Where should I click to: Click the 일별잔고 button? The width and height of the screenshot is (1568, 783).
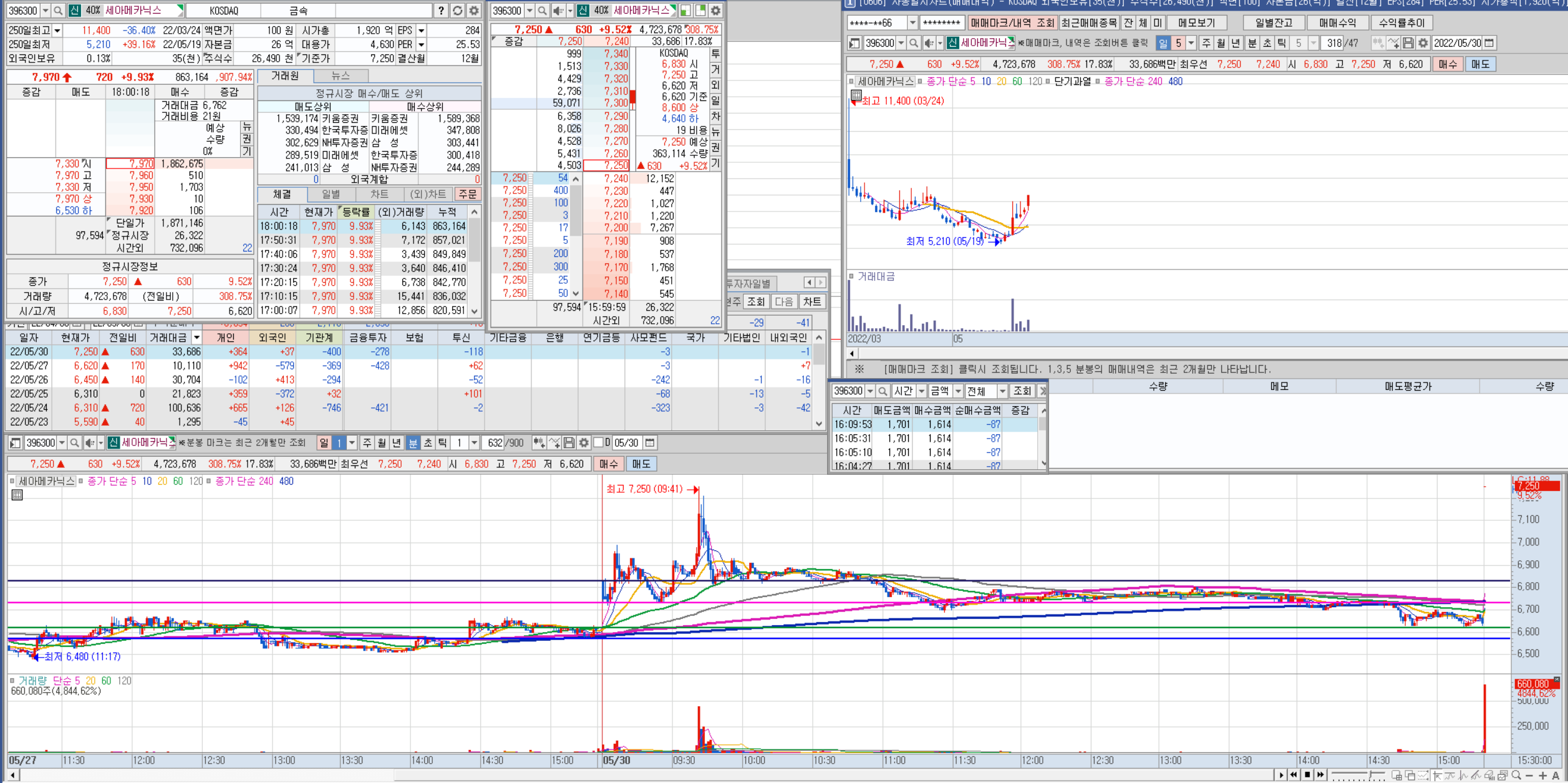1274,23
